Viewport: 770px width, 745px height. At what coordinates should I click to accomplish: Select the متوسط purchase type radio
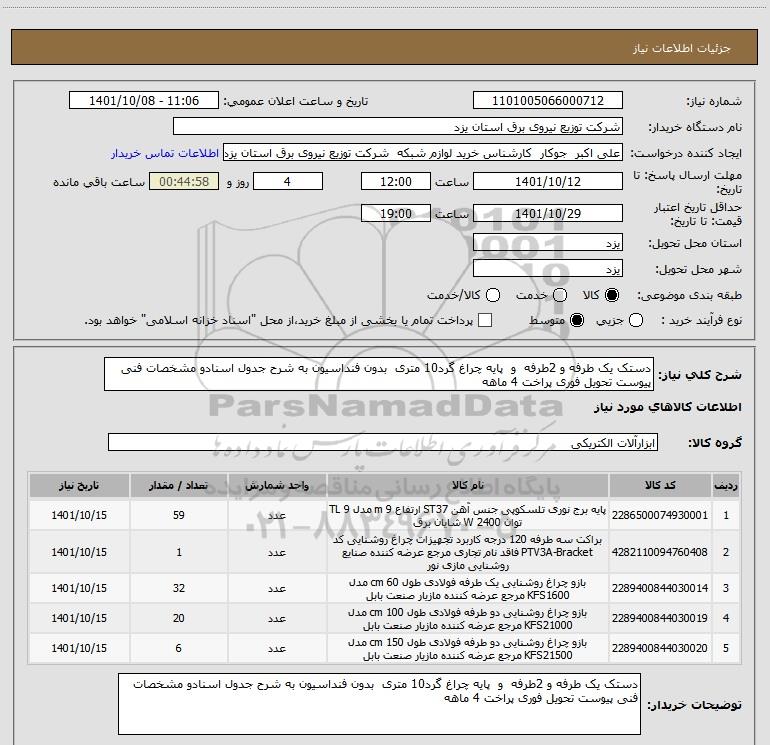[x=577, y=320]
